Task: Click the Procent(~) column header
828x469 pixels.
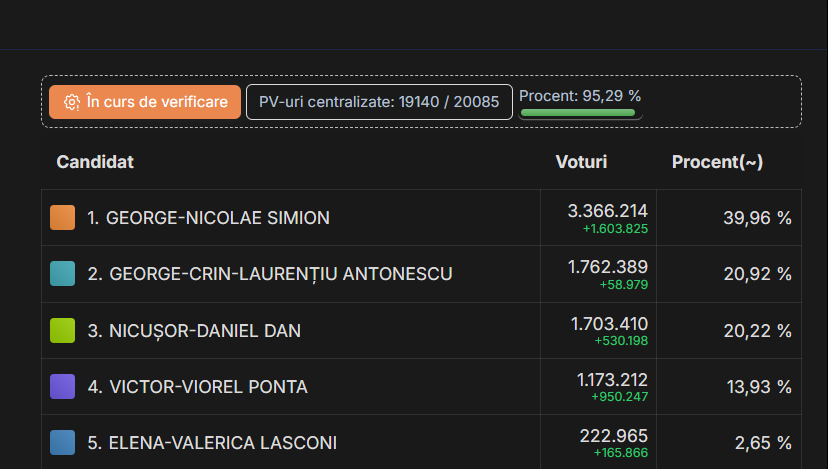Action: click(717, 162)
